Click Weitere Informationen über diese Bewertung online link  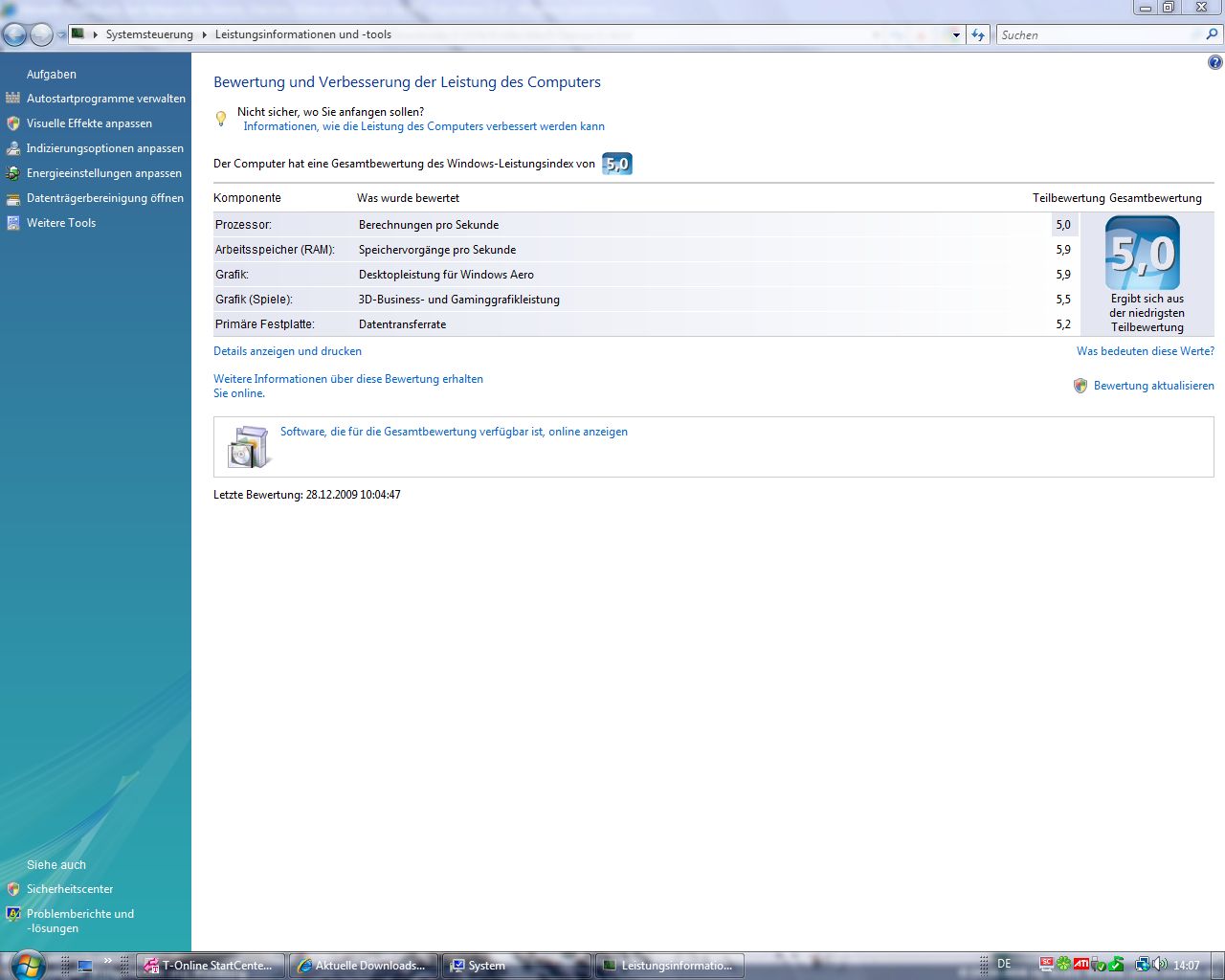pos(348,386)
